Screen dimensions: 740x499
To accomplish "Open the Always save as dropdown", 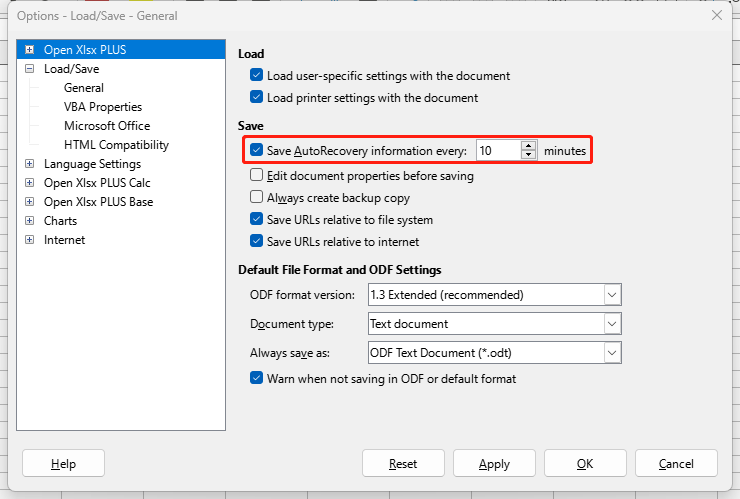I will coord(612,353).
